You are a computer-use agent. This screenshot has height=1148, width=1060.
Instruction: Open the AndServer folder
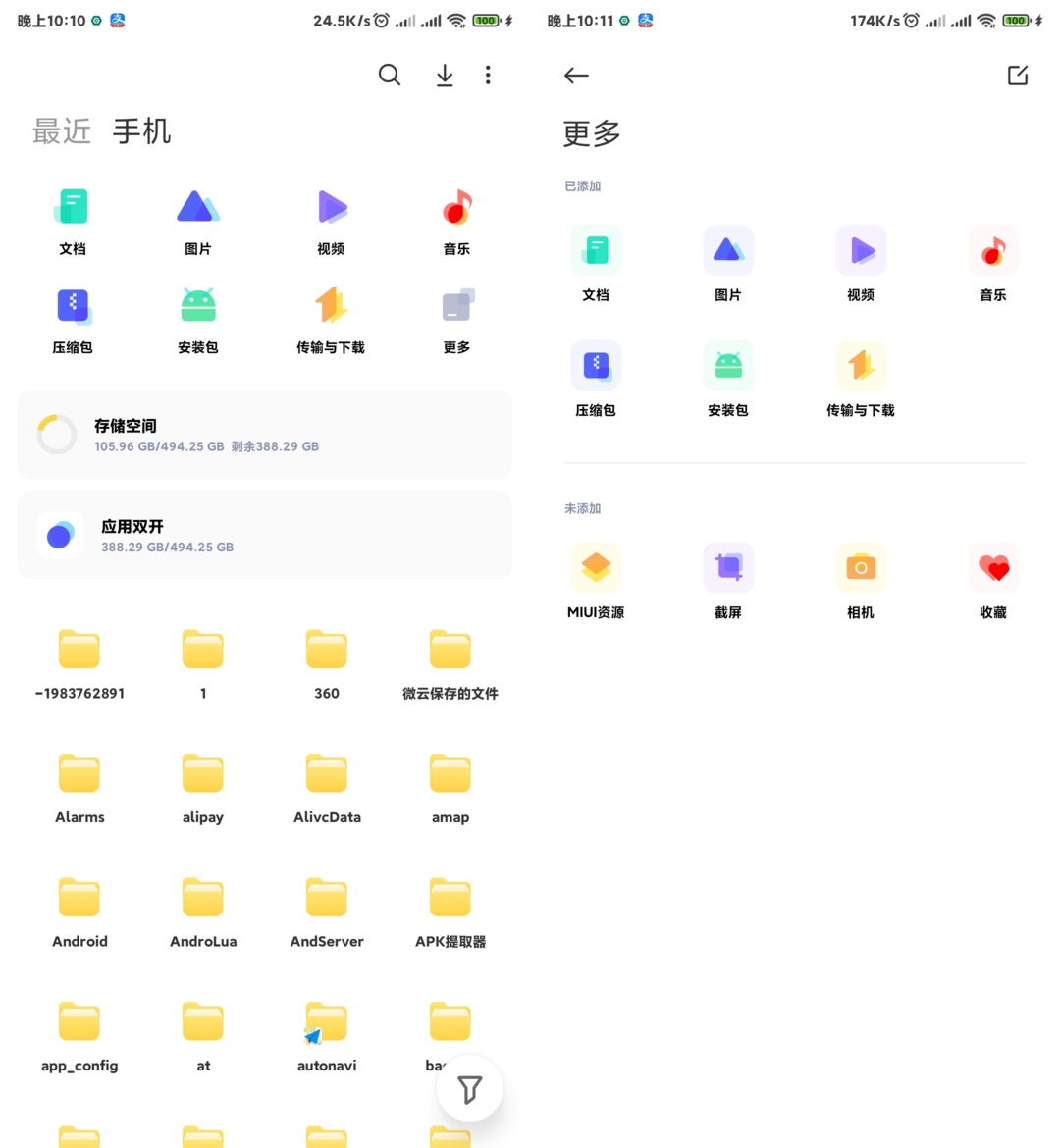[x=327, y=913]
